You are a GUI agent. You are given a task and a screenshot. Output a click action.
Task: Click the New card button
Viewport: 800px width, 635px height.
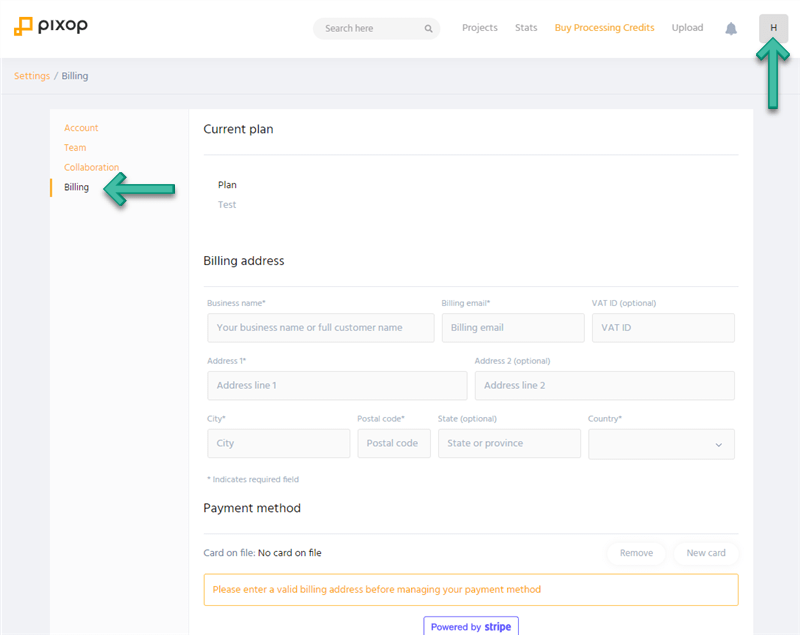click(706, 553)
